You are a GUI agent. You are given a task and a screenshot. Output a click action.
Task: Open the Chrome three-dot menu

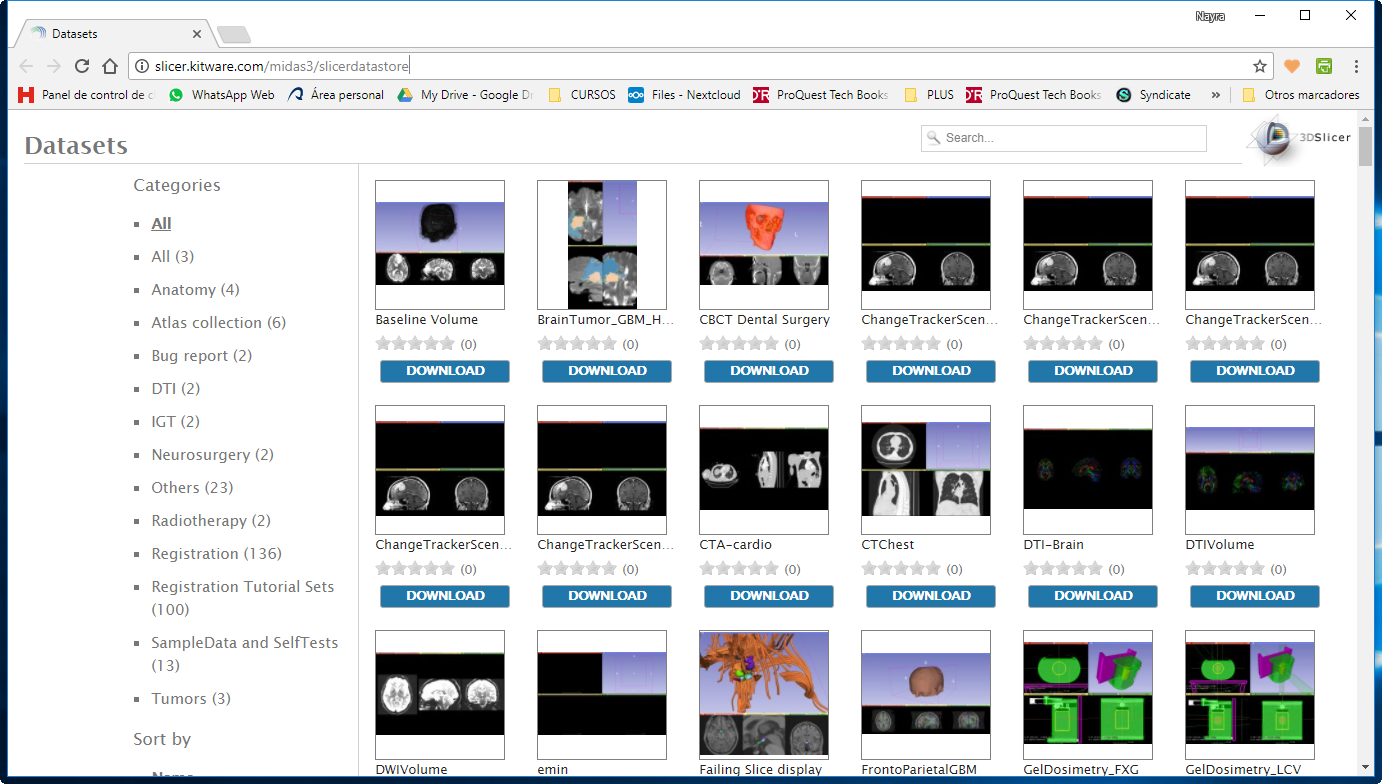[x=1356, y=66]
